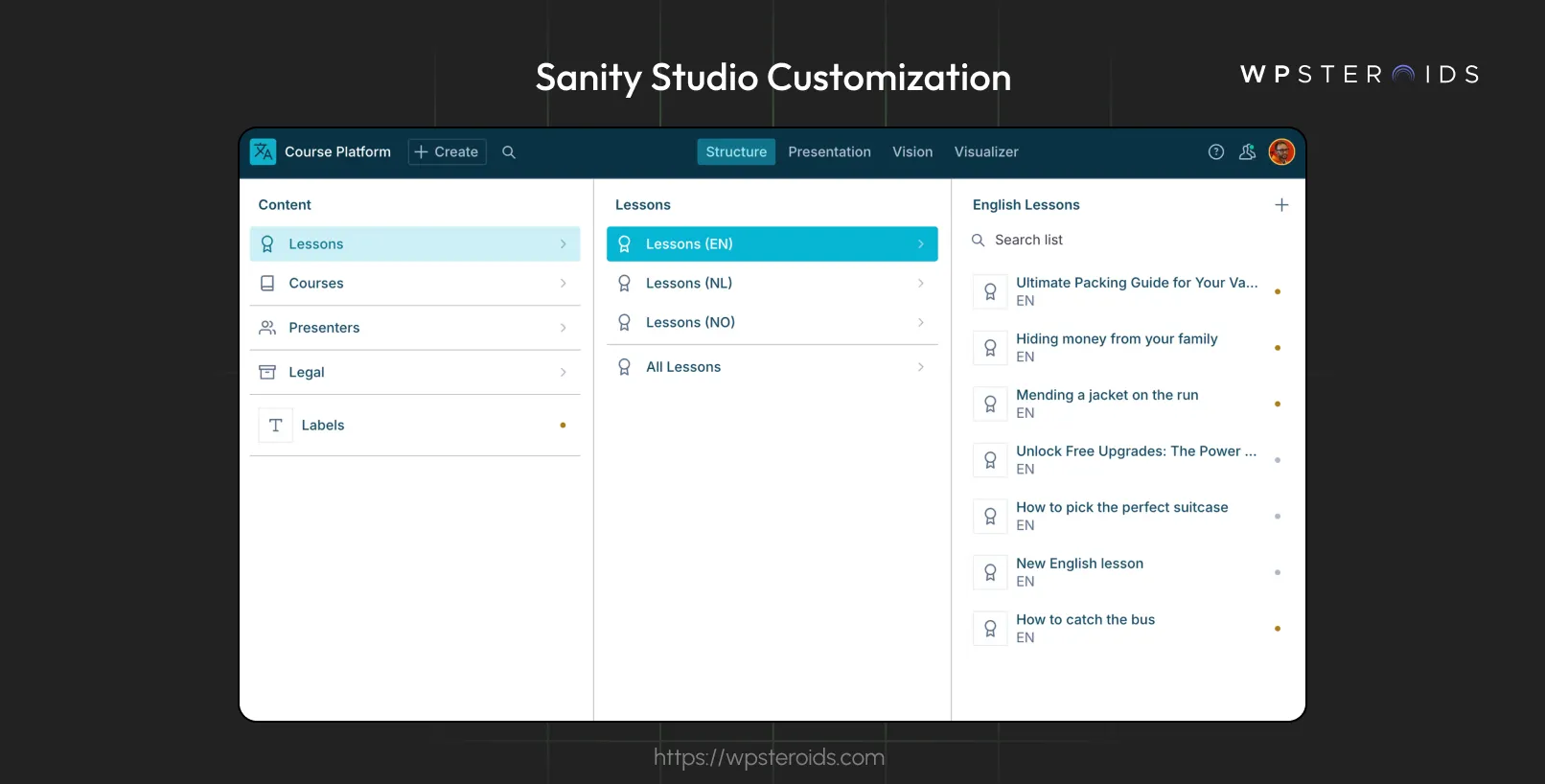The height and width of the screenshot is (784, 1545).
Task: Open 'Mending a jacket on the run' lesson
Action: 1129,404
